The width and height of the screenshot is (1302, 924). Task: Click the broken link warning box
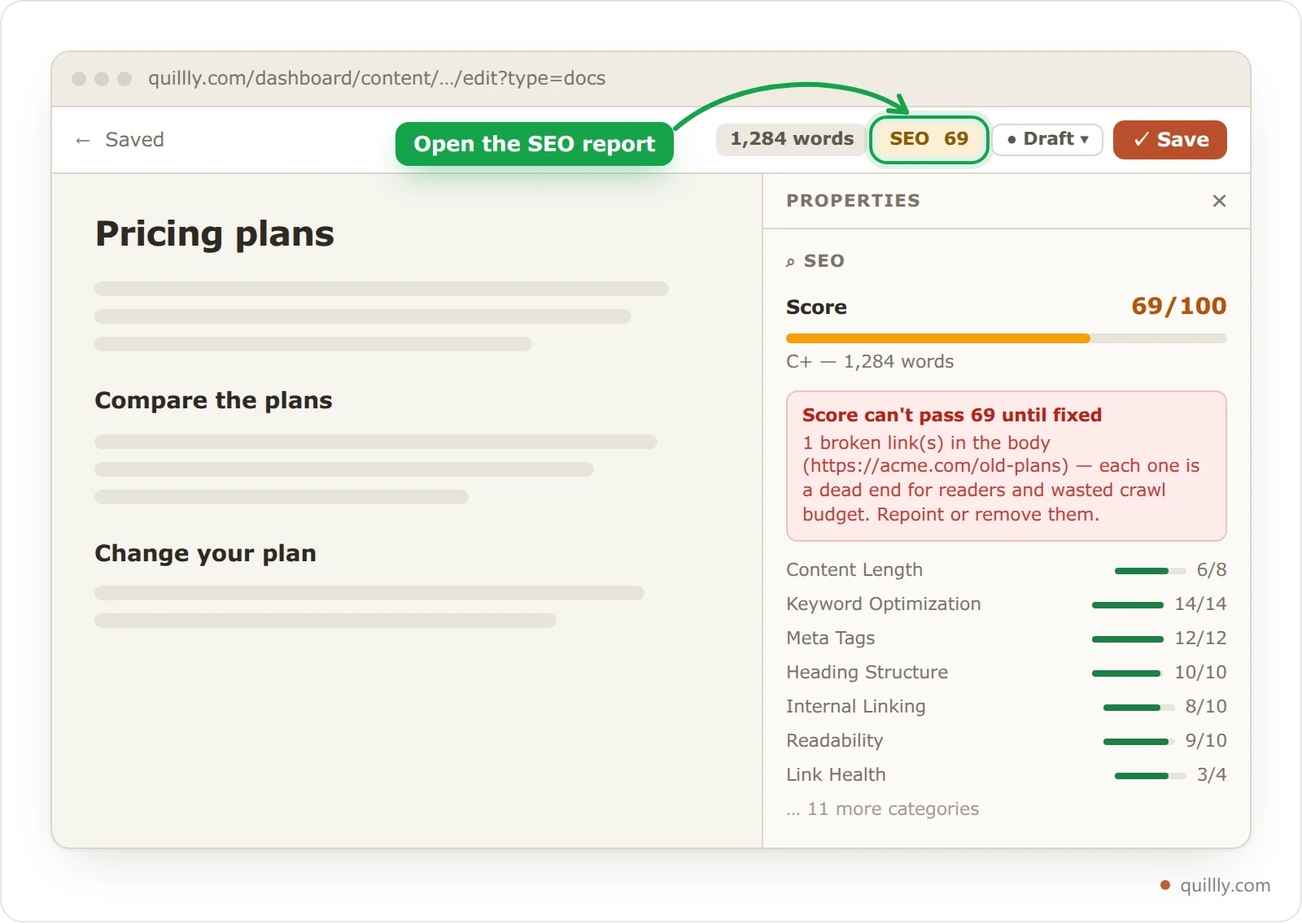[1006, 466]
